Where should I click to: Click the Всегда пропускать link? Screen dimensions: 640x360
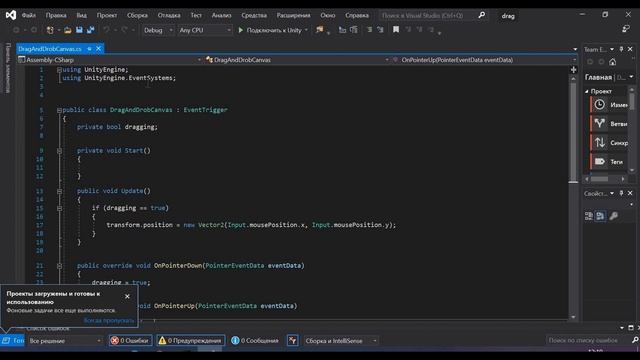pyautogui.click(x=109, y=320)
